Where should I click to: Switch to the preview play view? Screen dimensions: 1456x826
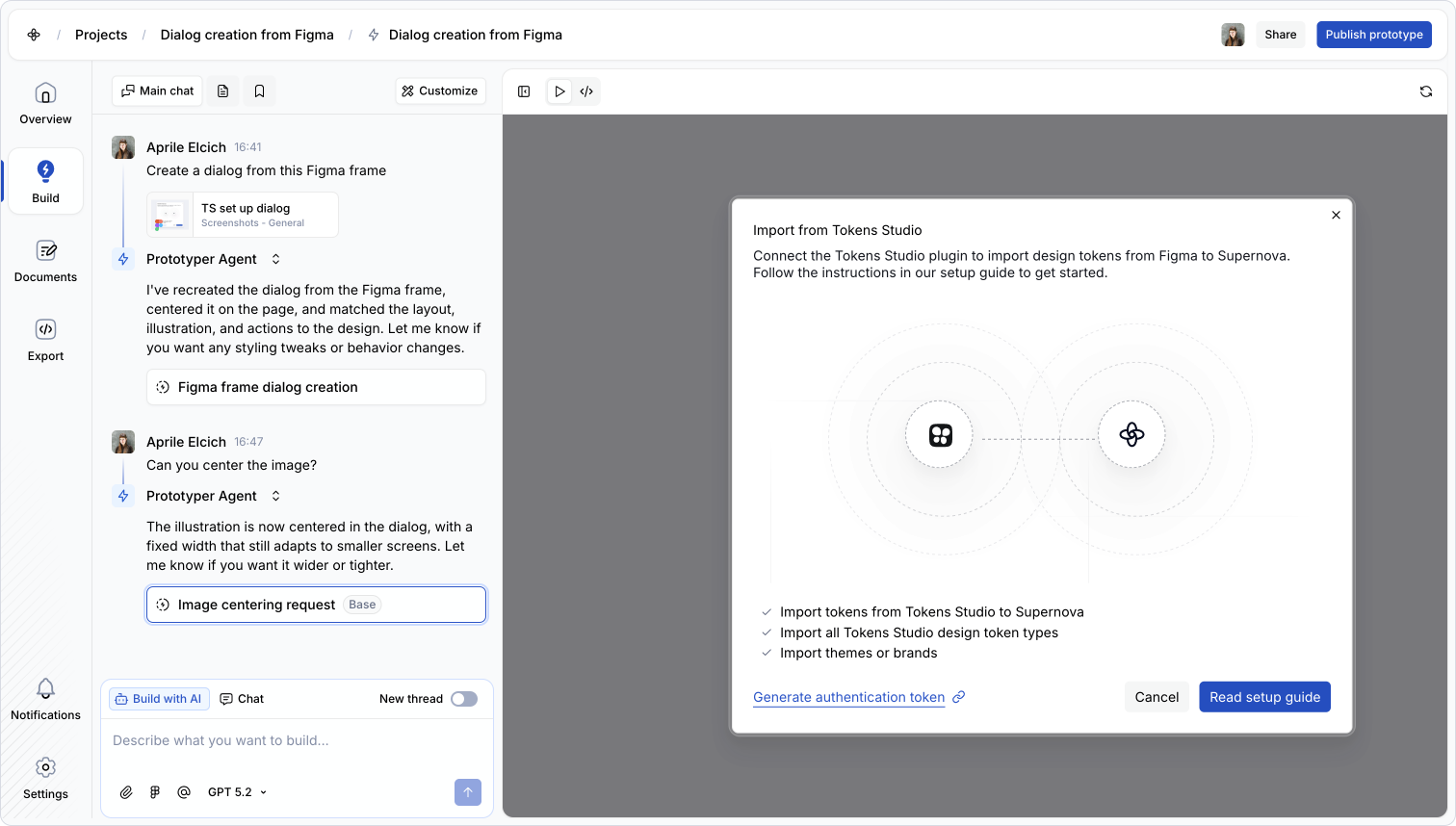coord(559,91)
